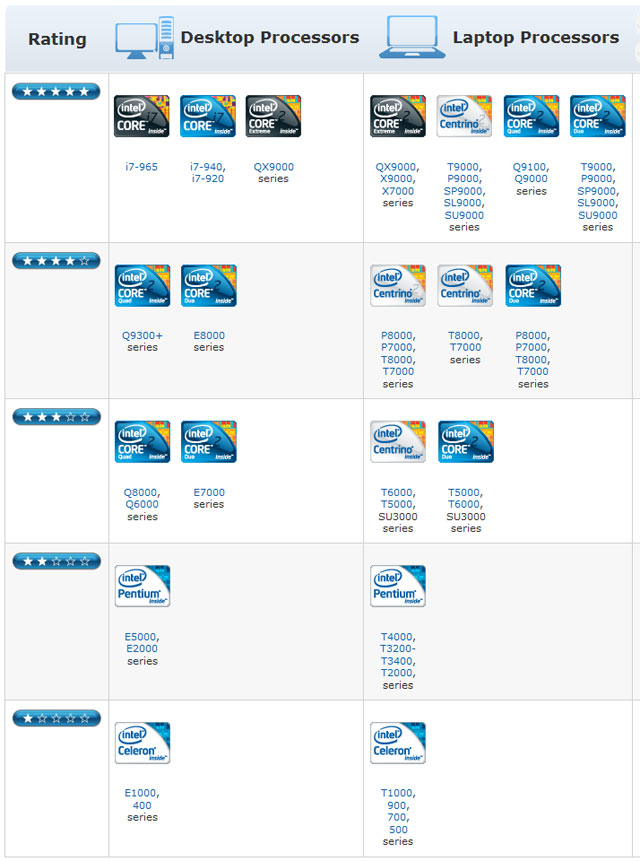The height and width of the screenshot is (861, 640).
Task: Open the Q9300+ series link
Action: pos(142,335)
